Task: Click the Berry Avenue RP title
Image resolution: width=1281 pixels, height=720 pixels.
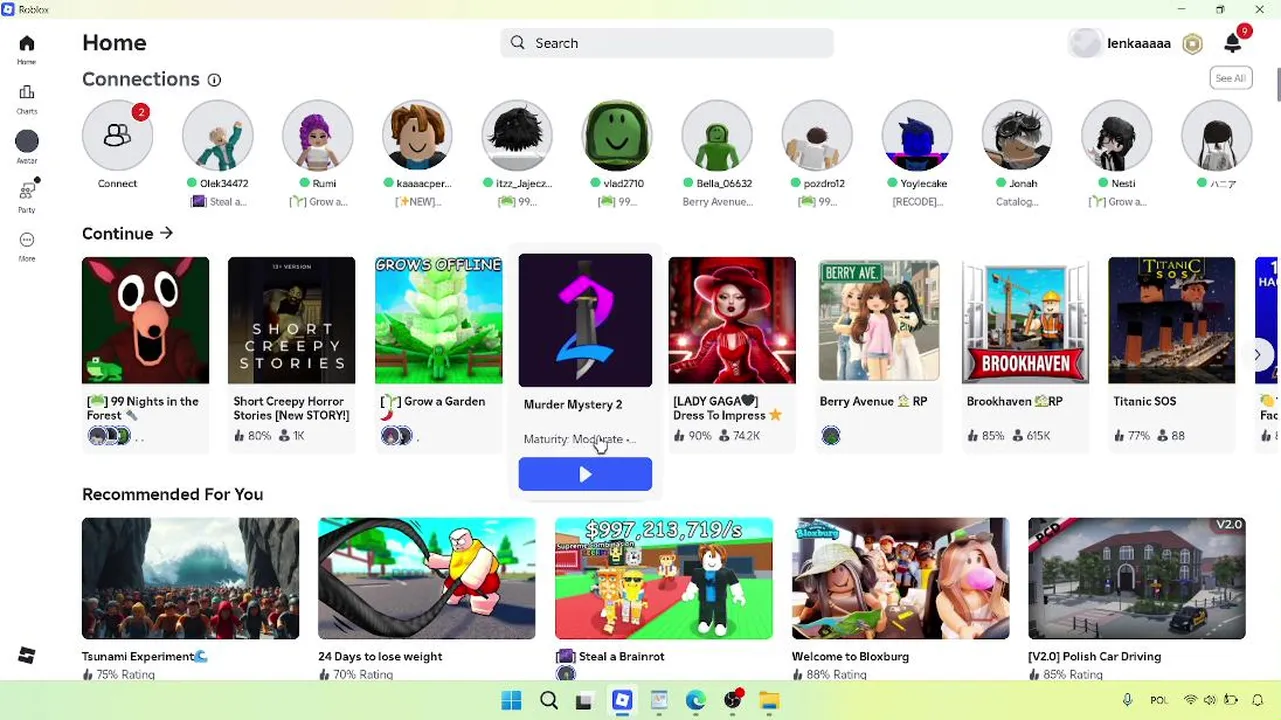Action: pos(873,401)
